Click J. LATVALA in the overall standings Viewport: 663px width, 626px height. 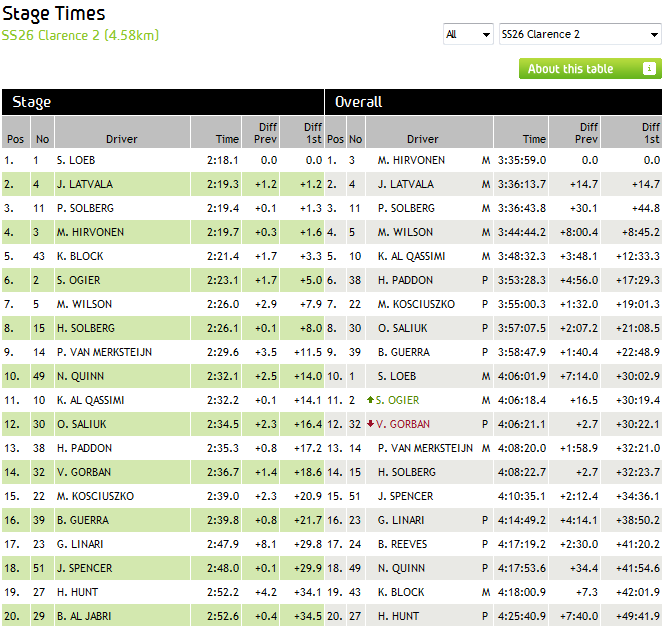[x=406, y=184]
